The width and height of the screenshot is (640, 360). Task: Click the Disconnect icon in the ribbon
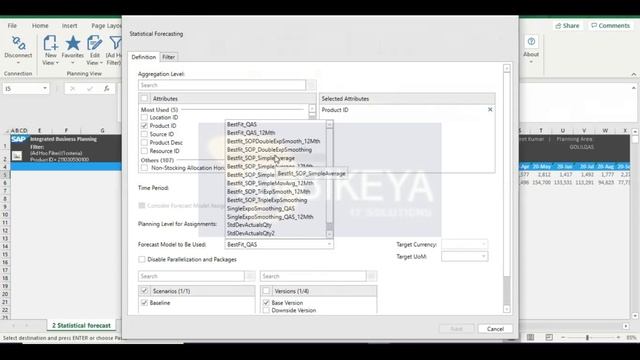coord(18,43)
